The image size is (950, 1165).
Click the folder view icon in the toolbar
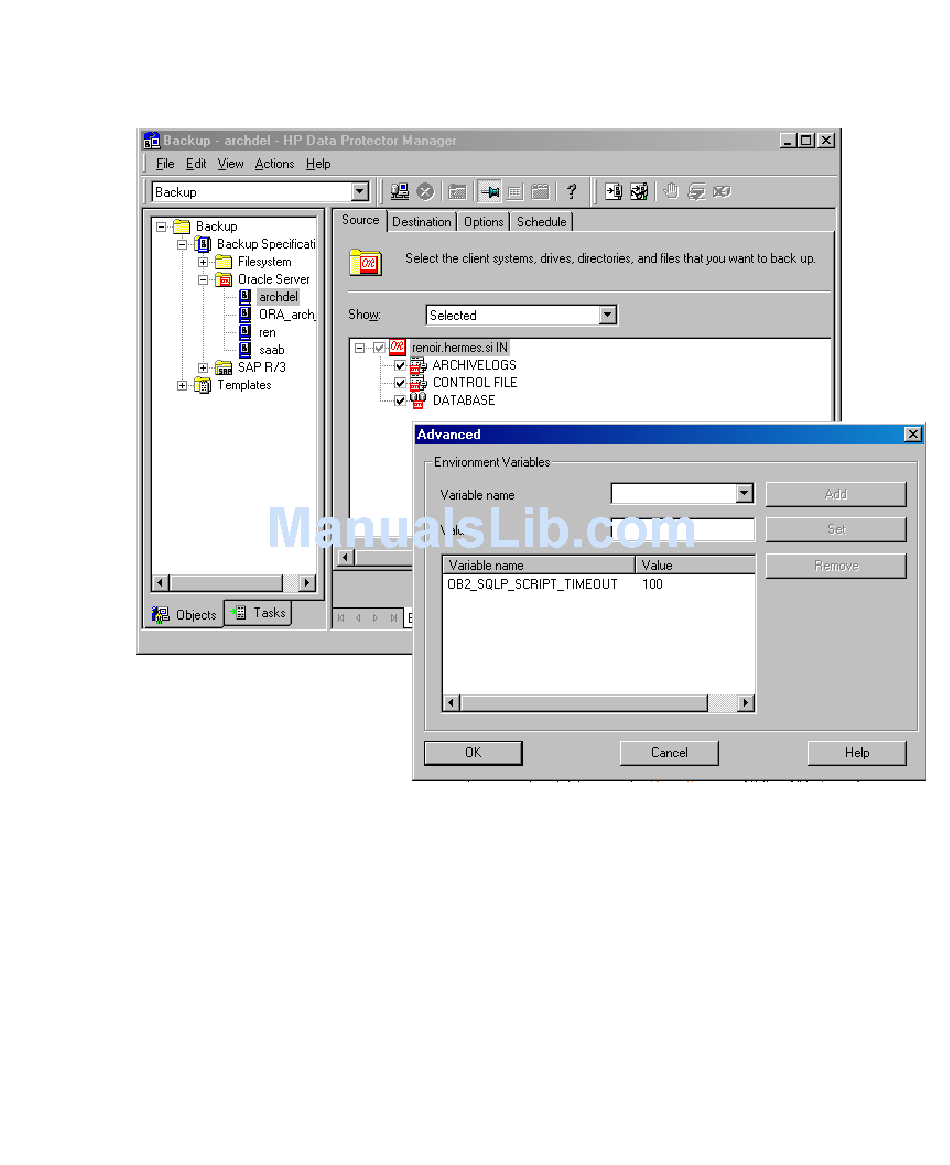(458, 192)
